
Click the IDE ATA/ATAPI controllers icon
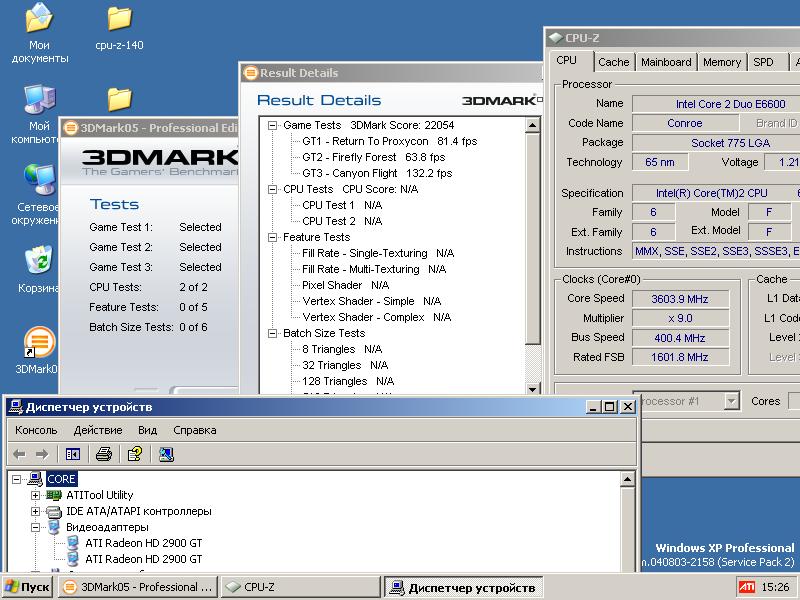(x=54, y=511)
